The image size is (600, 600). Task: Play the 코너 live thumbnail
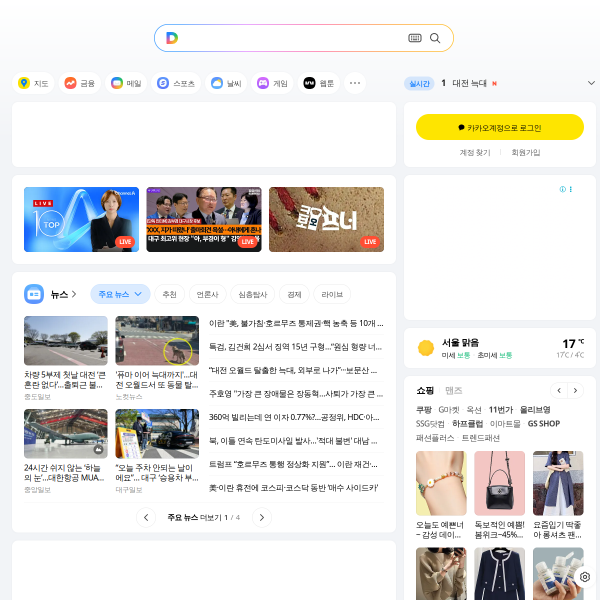click(x=326, y=219)
